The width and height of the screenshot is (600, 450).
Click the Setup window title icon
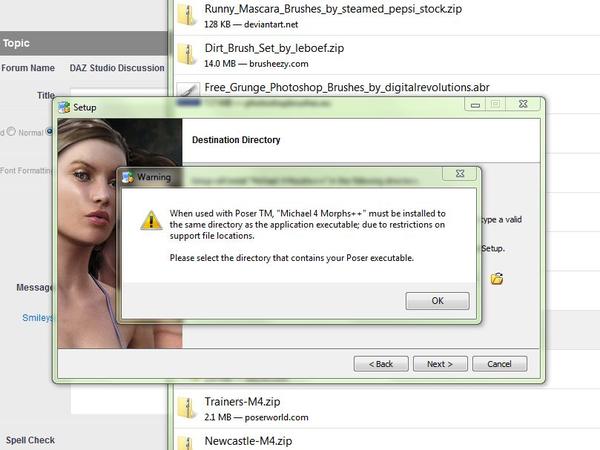[x=64, y=108]
